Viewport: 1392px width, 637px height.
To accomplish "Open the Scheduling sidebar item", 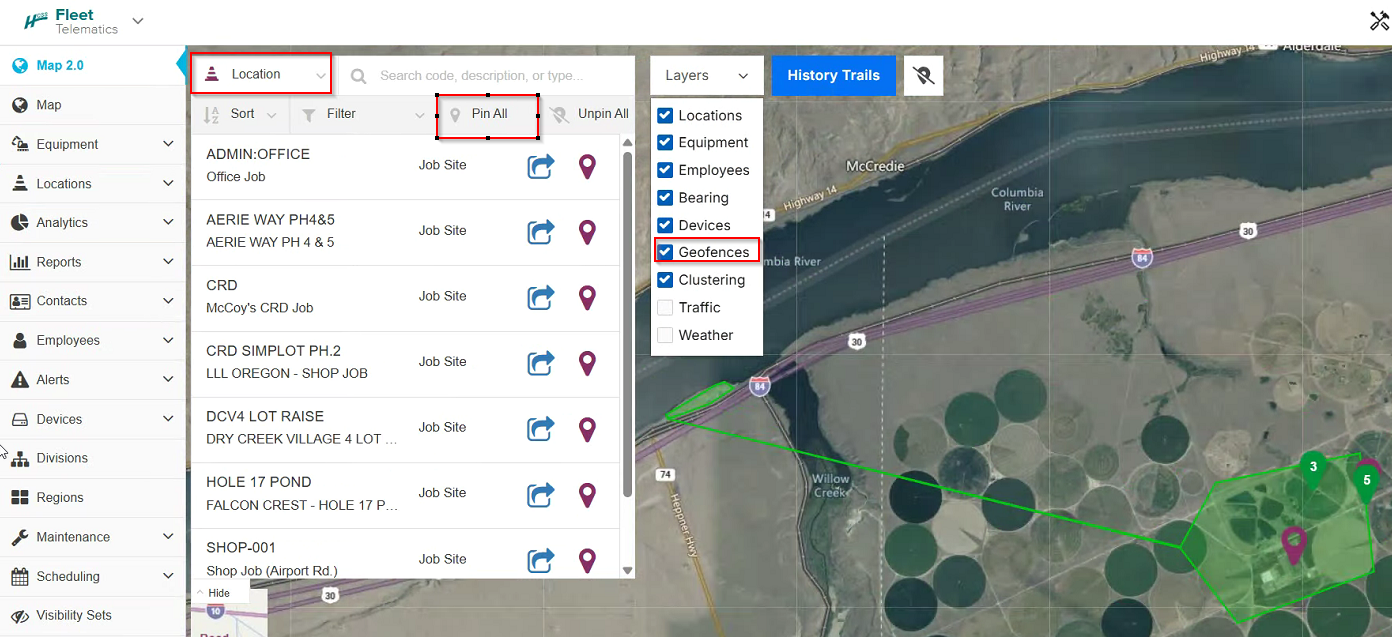I will pos(93,576).
